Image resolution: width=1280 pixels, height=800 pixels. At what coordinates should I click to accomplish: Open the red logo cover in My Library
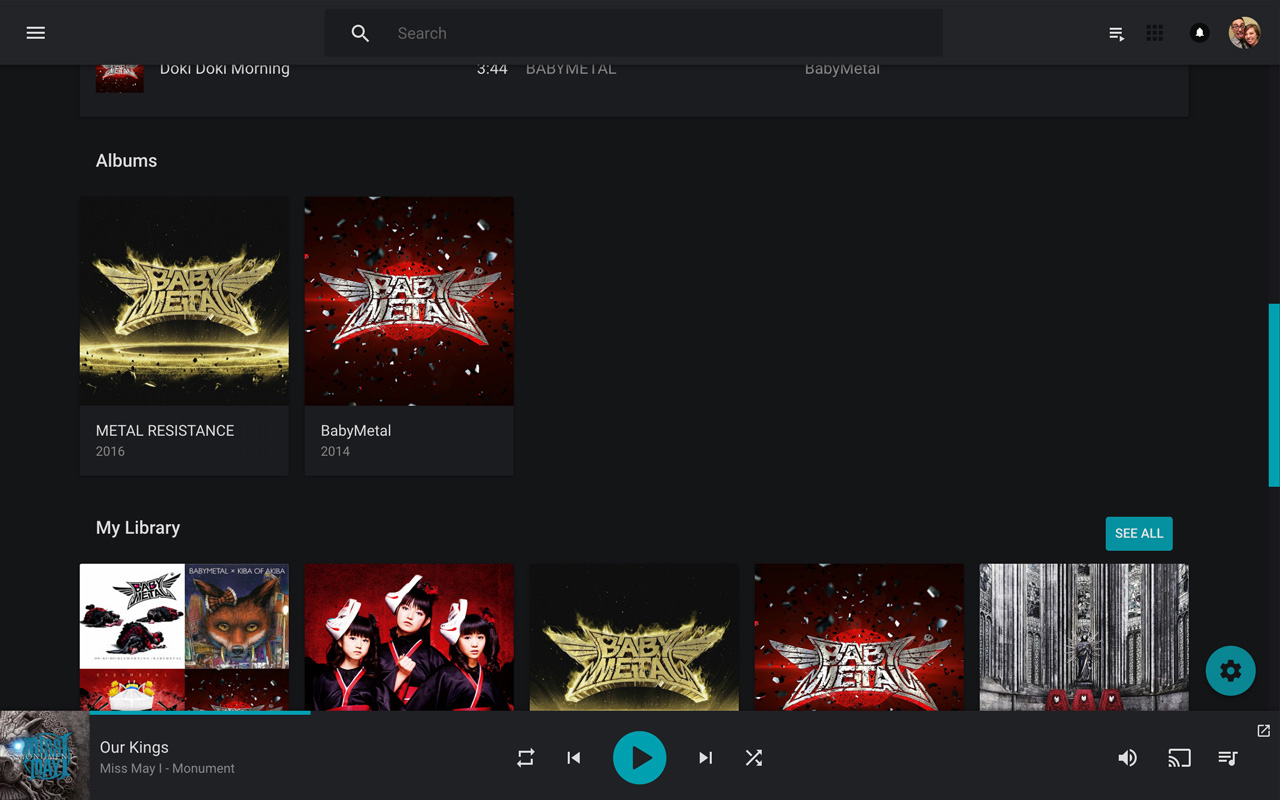(x=859, y=638)
